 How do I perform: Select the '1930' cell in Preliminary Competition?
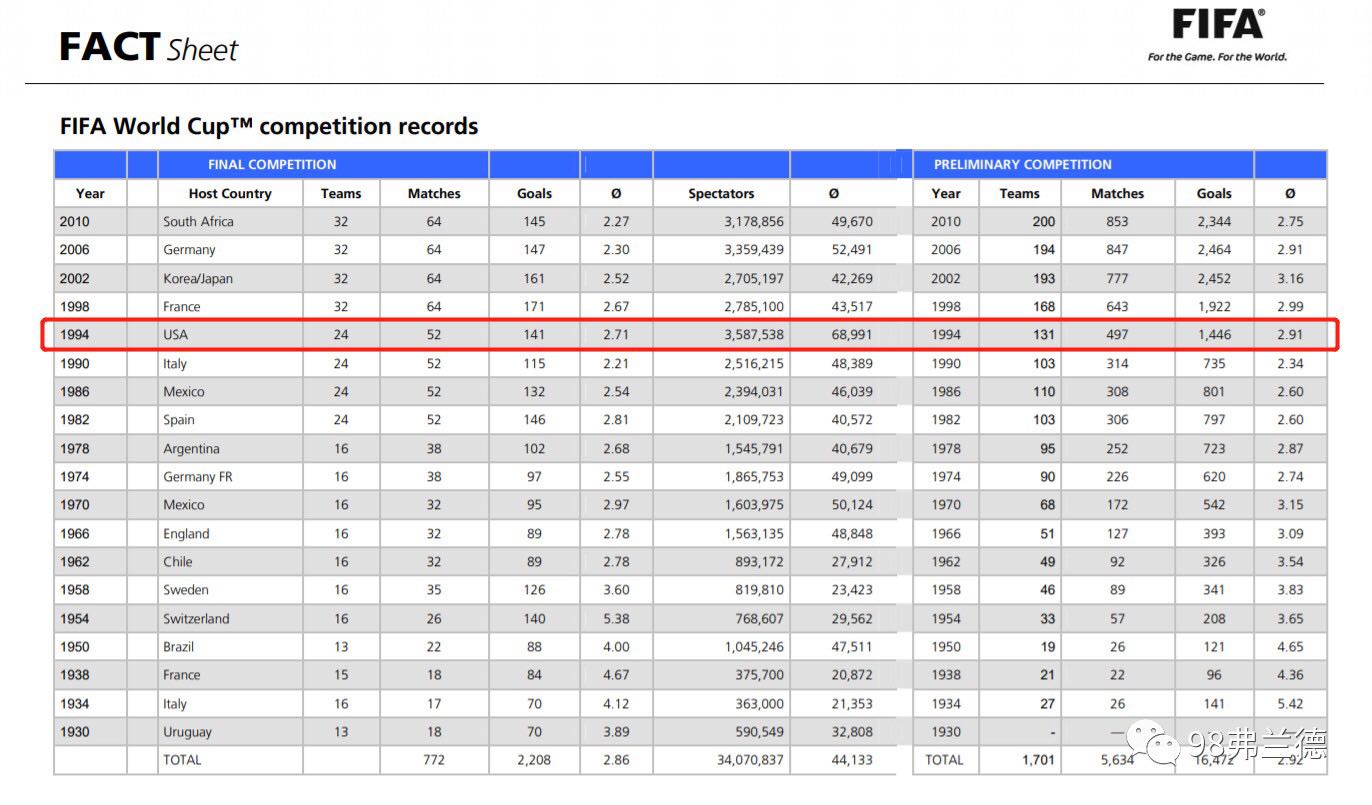coord(946,732)
